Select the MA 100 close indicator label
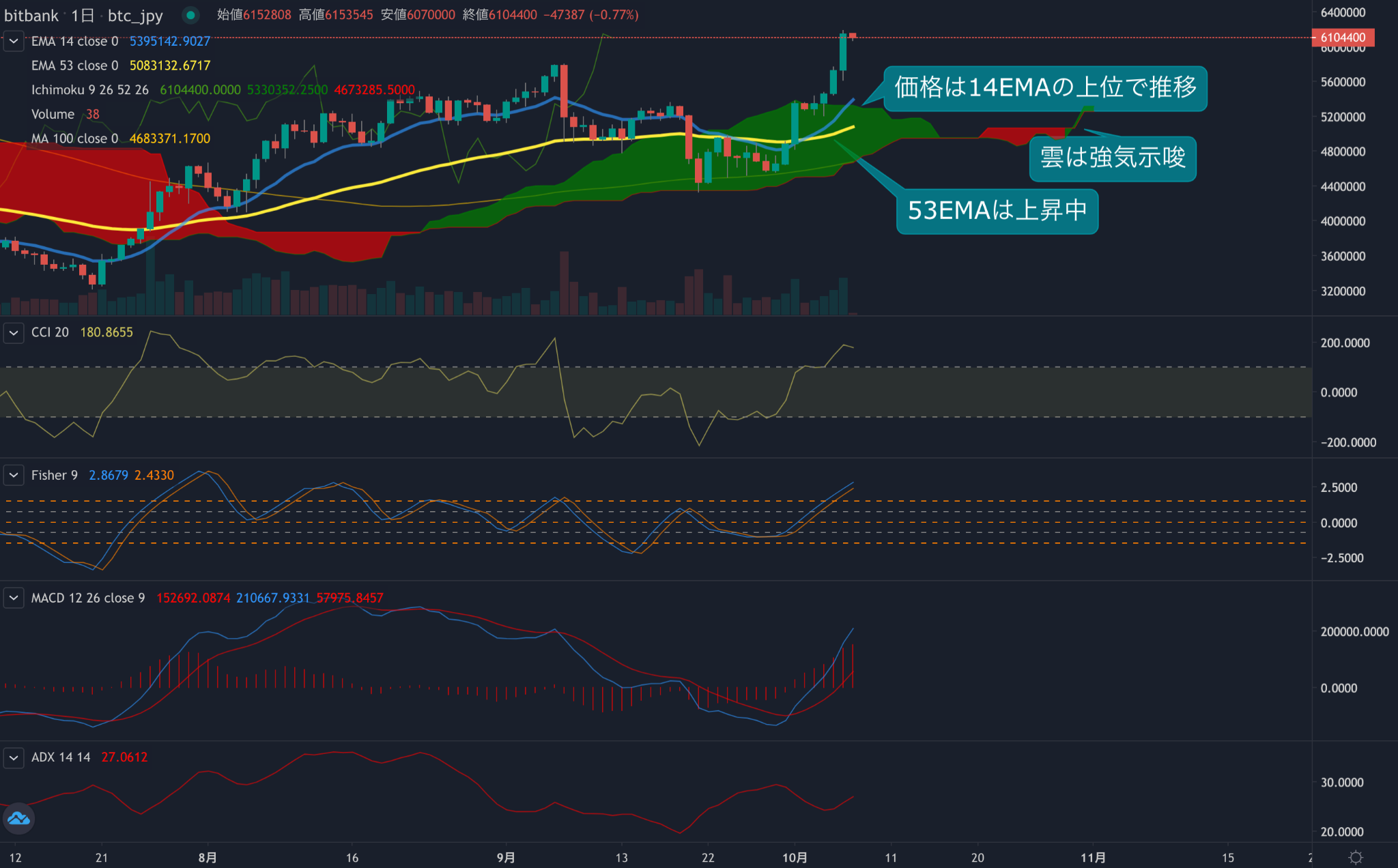This screenshot has width=1398, height=868. [x=74, y=139]
